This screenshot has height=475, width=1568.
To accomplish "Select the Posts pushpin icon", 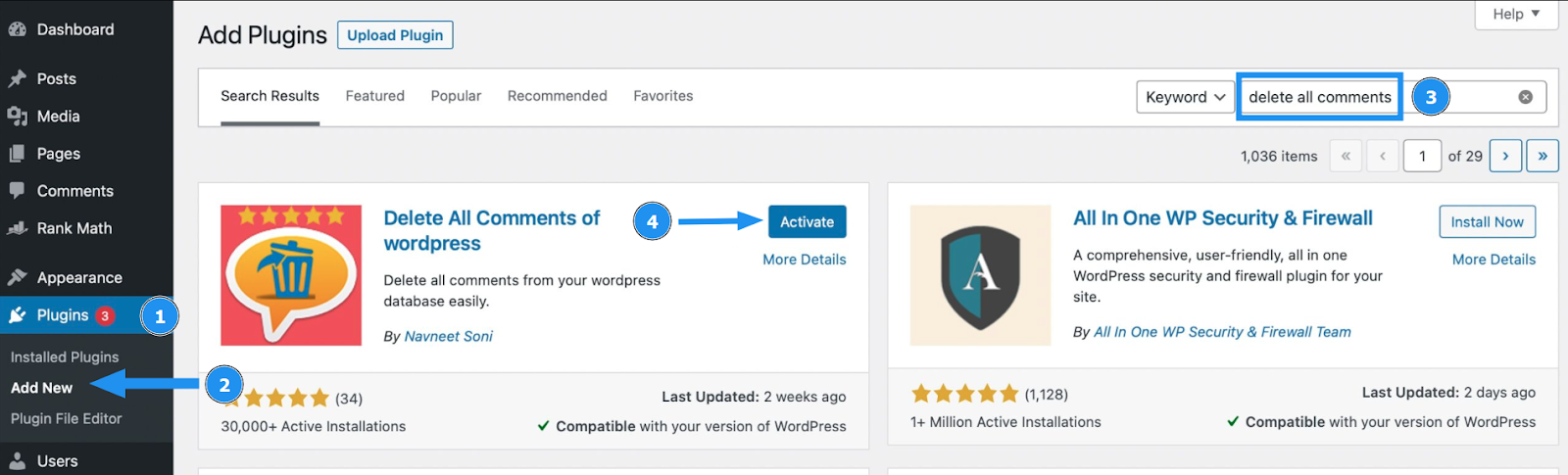I will coord(17,78).
